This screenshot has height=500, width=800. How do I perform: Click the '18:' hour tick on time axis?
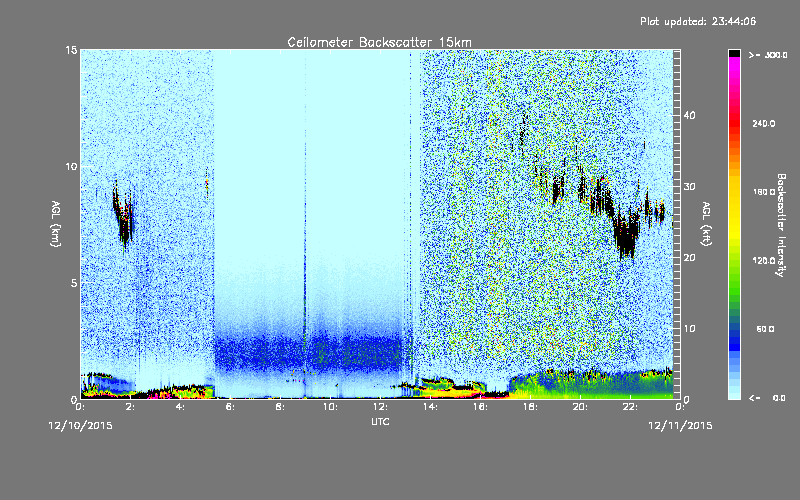point(530,407)
